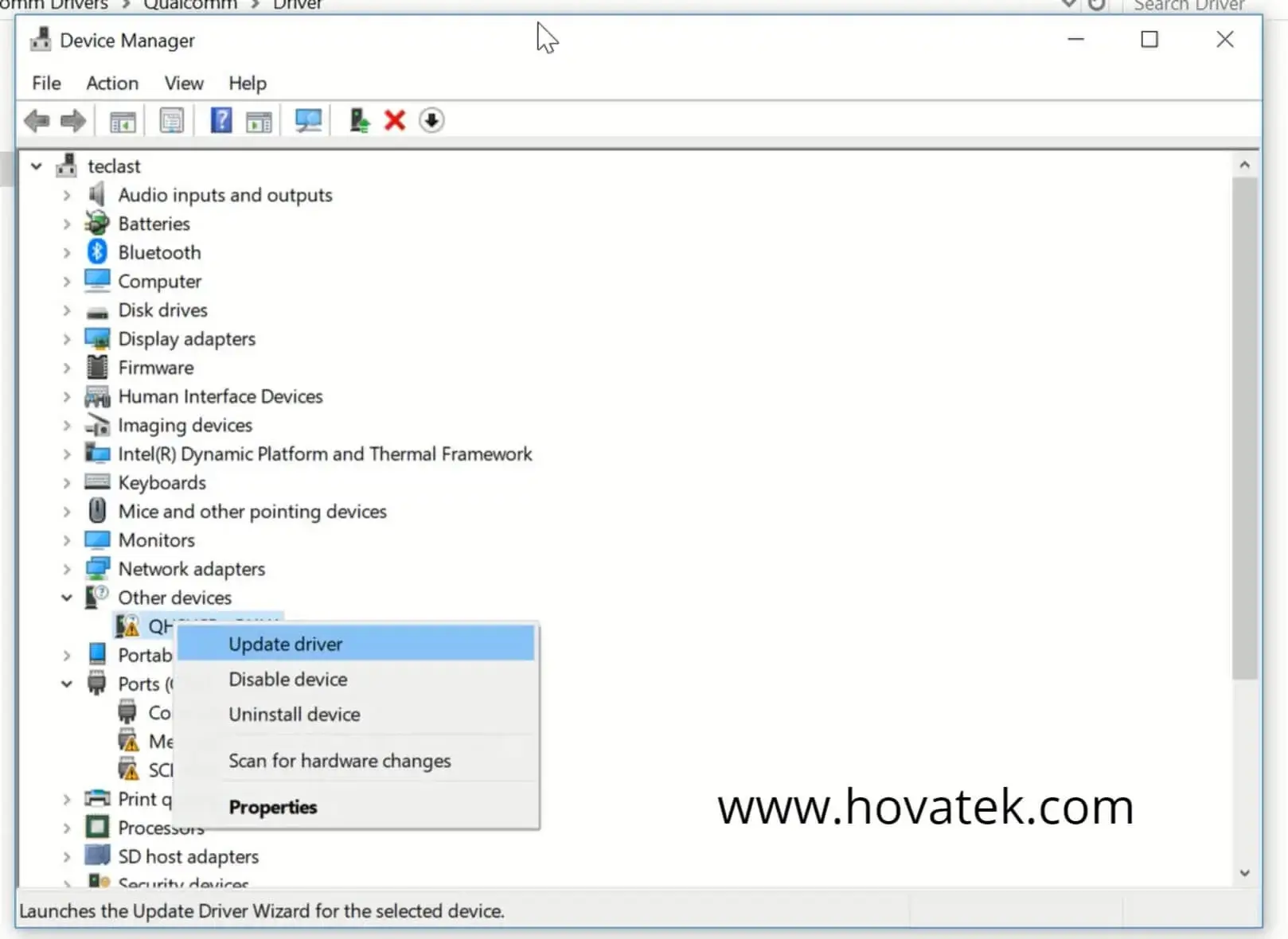Click the red Uninstall device toolbar icon
1288x939 pixels.
click(x=394, y=120)
